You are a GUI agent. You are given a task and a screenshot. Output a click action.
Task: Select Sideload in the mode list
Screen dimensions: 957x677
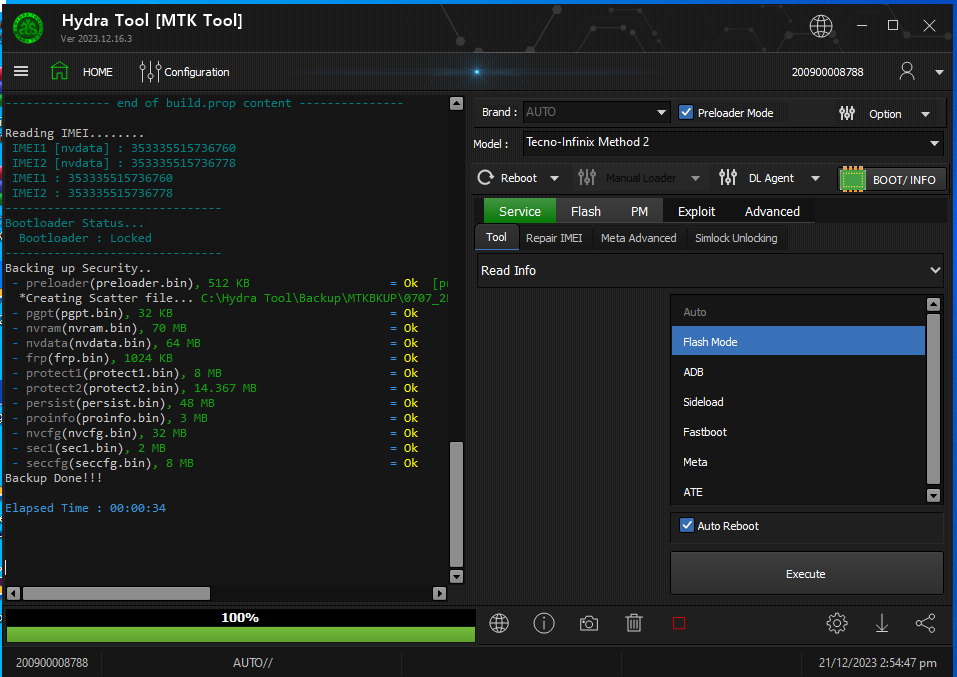click(798, 402)
